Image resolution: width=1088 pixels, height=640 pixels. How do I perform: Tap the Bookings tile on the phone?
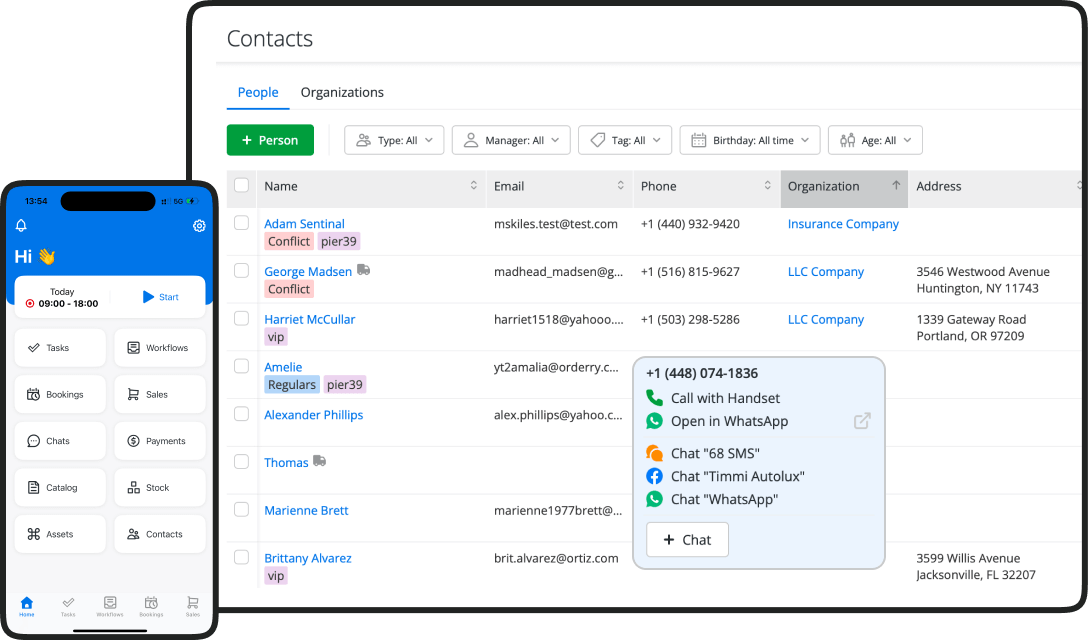point(60,395)
